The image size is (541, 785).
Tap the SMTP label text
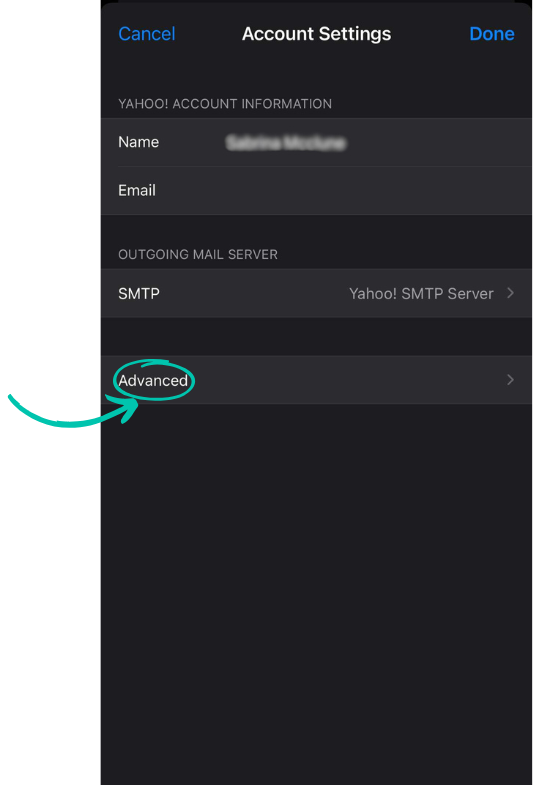pyautogui.click(x=139, y=293)
